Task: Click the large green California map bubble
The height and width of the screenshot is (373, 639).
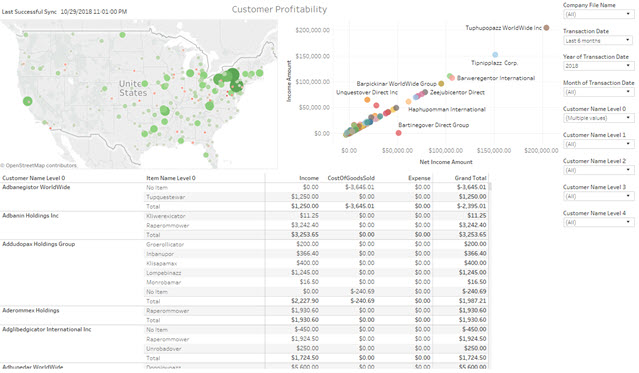Action: coord(27,101)
